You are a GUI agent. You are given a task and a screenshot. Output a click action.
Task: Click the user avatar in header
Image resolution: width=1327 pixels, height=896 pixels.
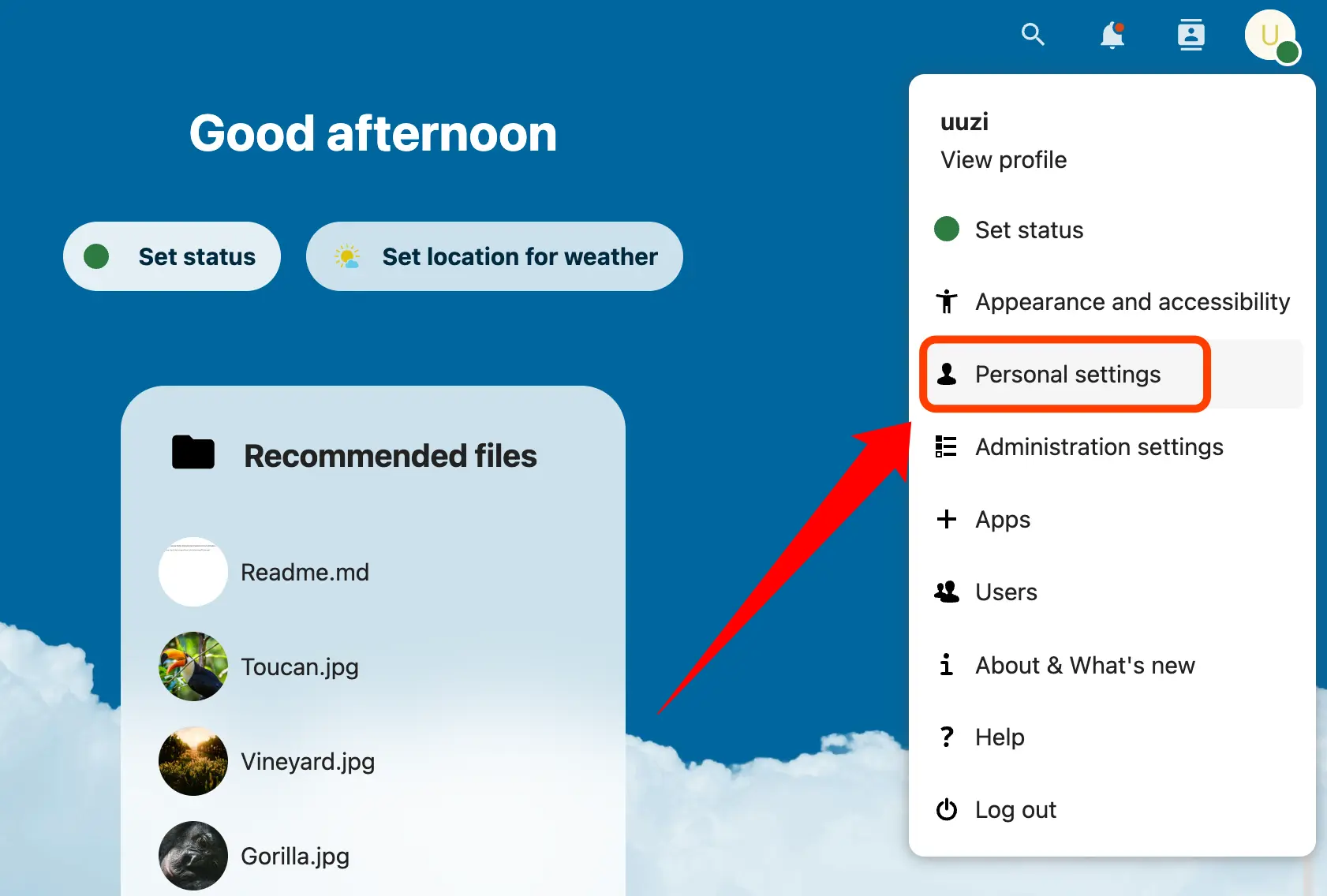coord(1270,35)
